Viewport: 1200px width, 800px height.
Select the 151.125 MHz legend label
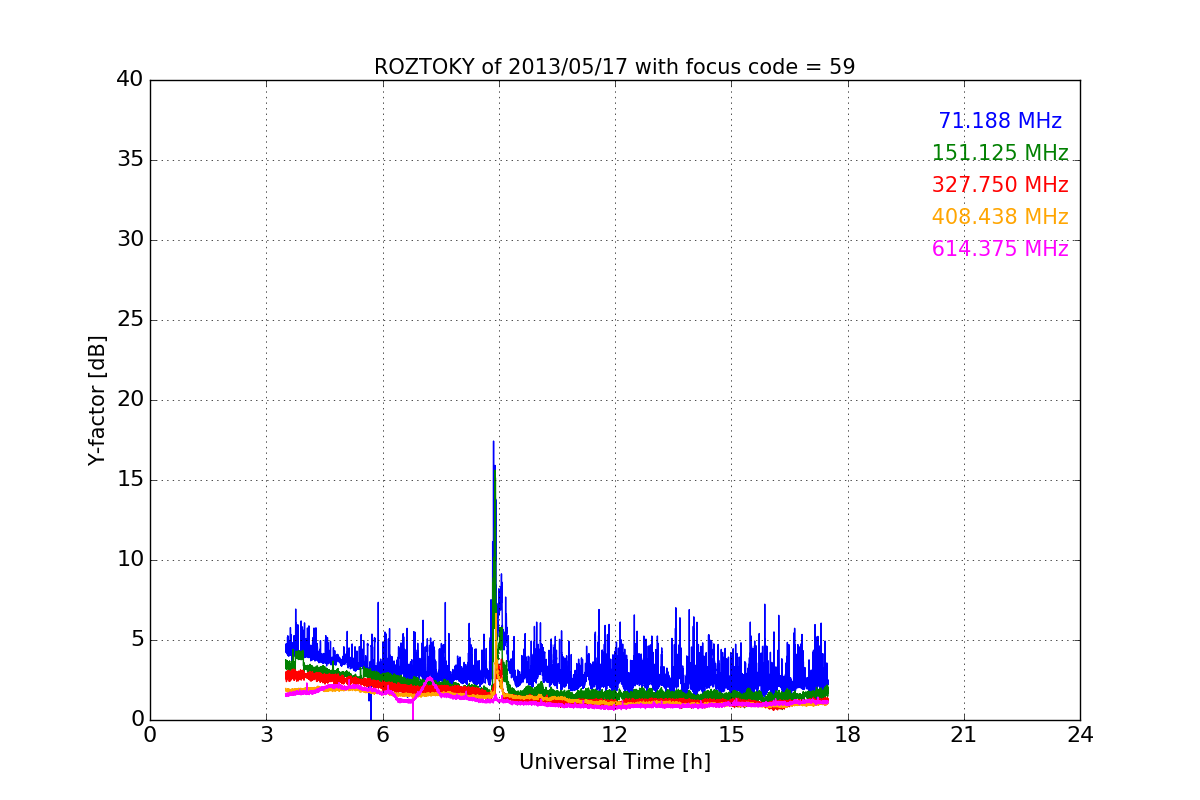point(1000,153)
